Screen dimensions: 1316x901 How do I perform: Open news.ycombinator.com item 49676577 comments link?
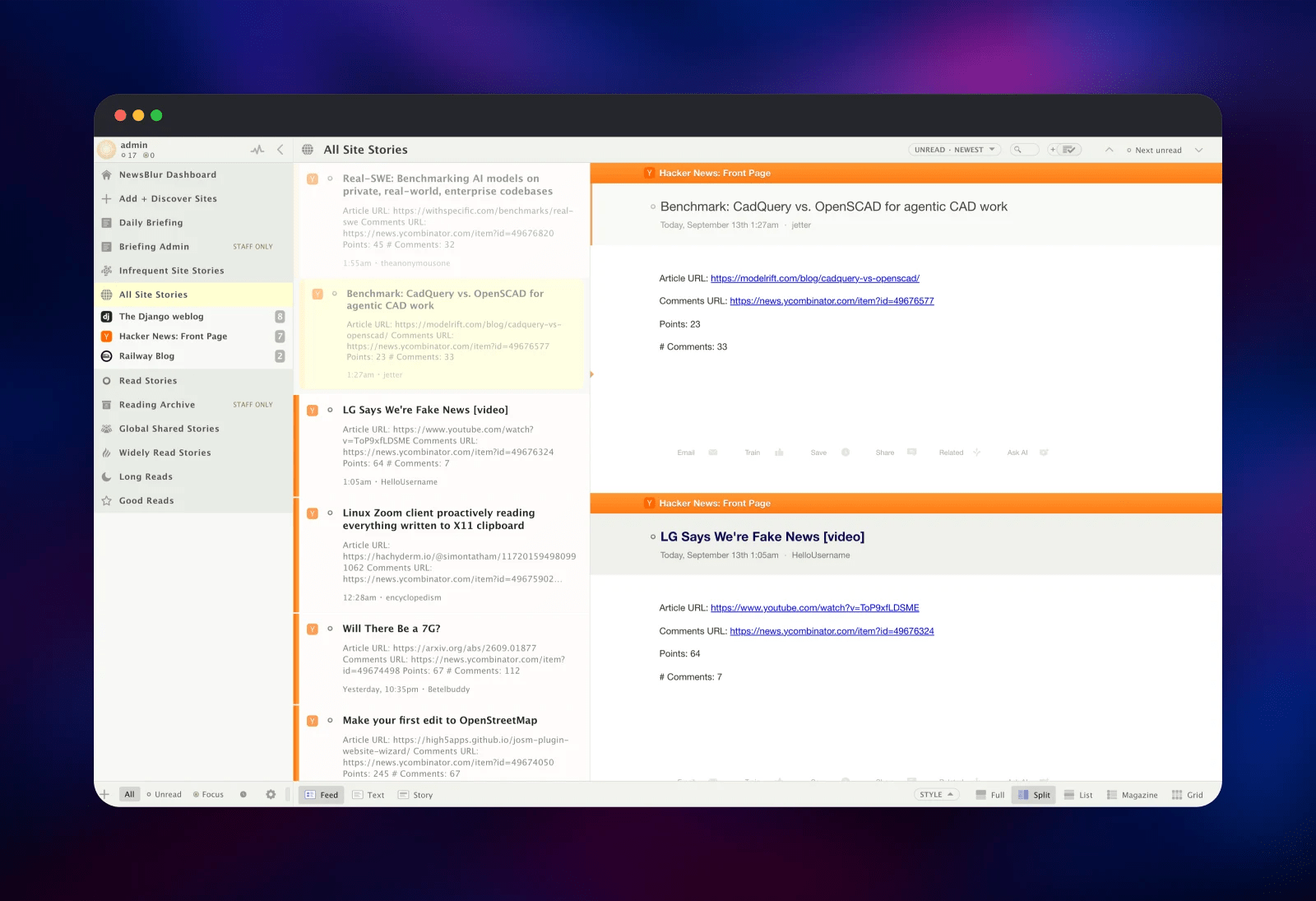pyautogui.click(x=832, y=301)
